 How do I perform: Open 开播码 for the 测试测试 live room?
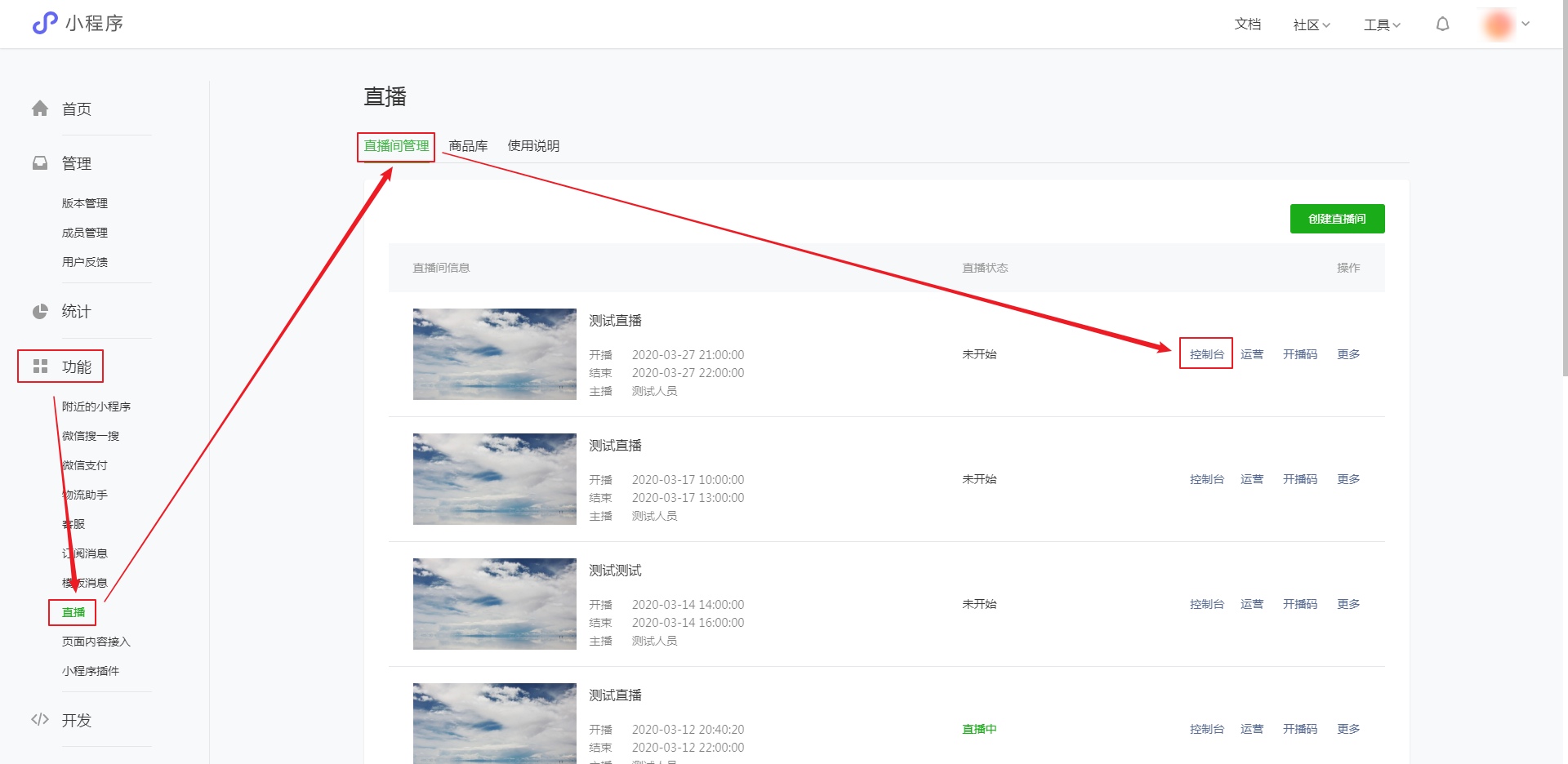pyautogui.click(x=1299, y=604)
